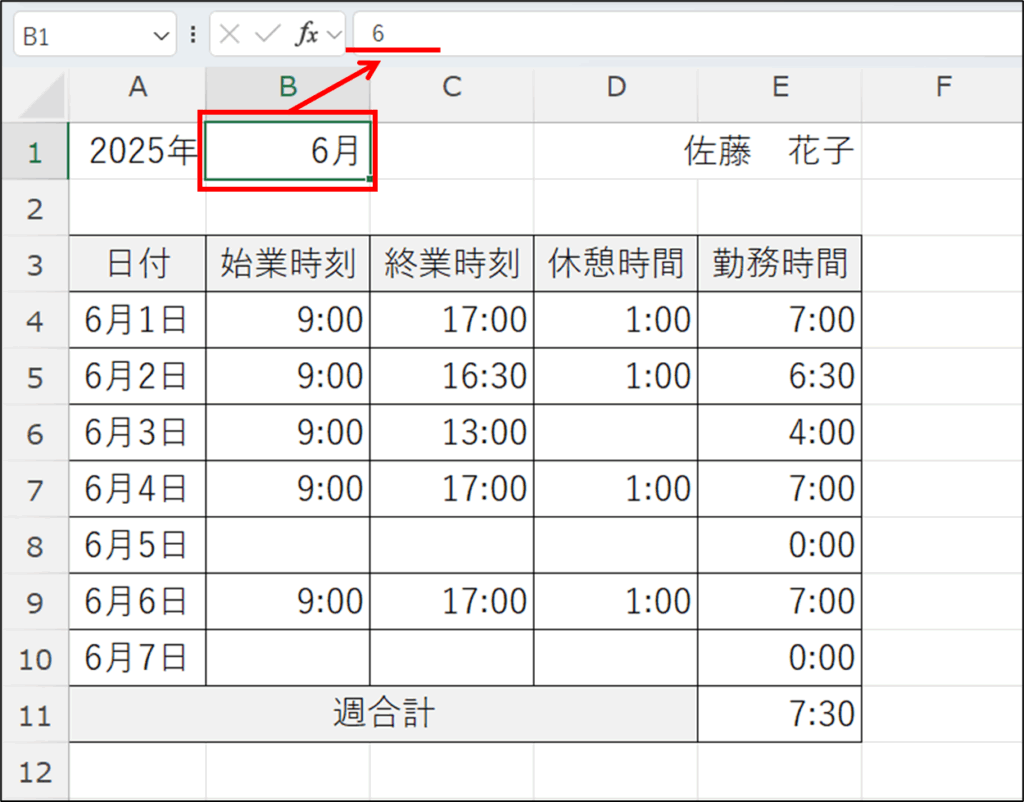Expand the dropdown next to fx icon
The image size is (1024, 802).
[x=334, y=35]
